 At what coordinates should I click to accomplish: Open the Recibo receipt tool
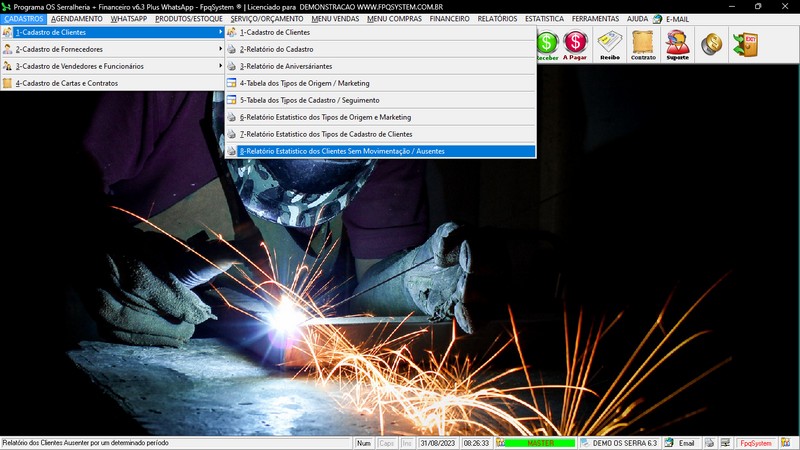(609, 43)
